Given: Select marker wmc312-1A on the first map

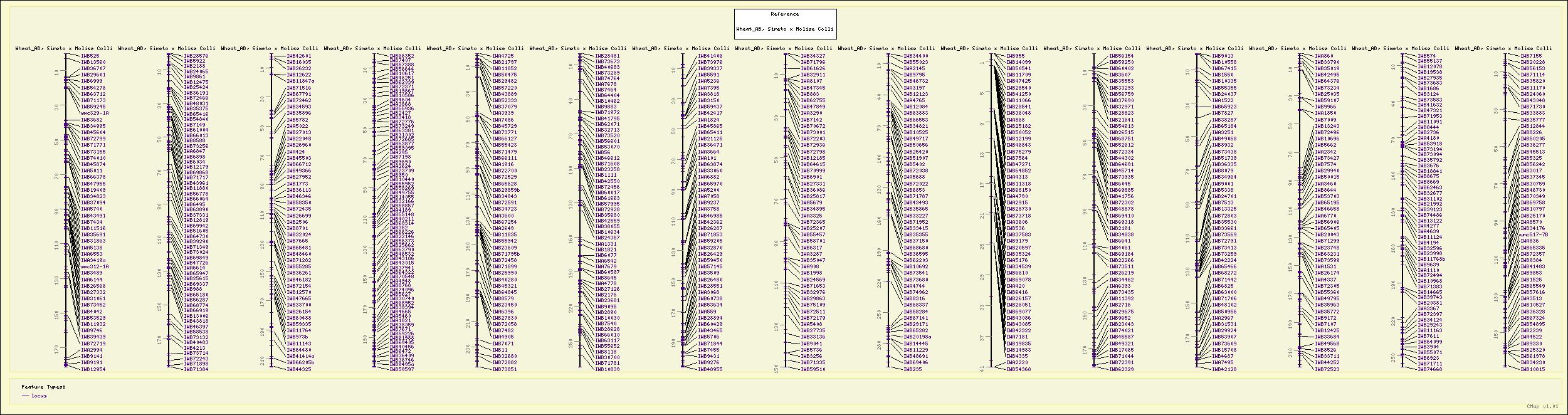Looking at the screenshot, I should click(x=95, y=266).
